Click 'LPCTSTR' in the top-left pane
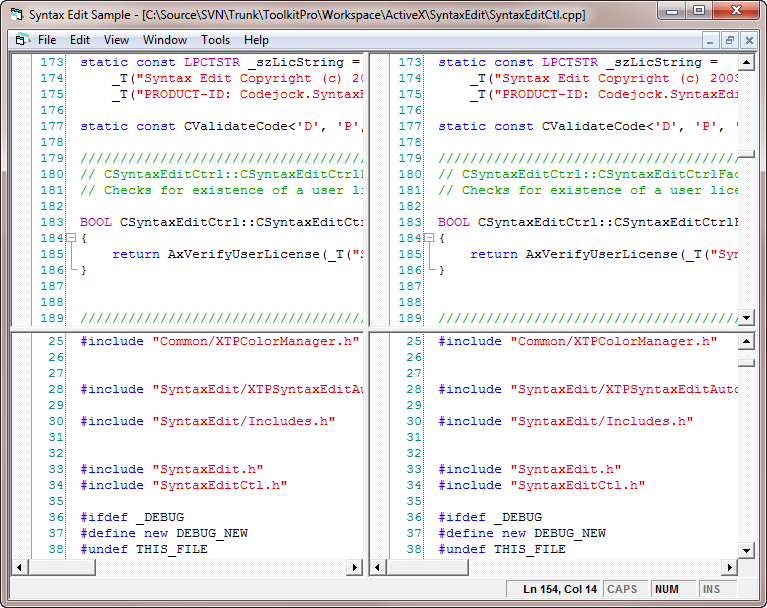Screen dimensions: 767x608 212,62
